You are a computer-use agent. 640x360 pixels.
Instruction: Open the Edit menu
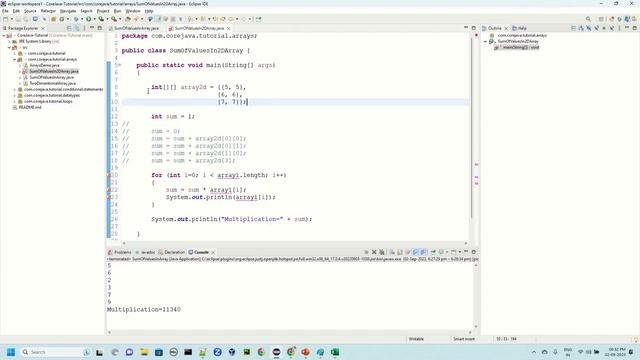[16, 11]
